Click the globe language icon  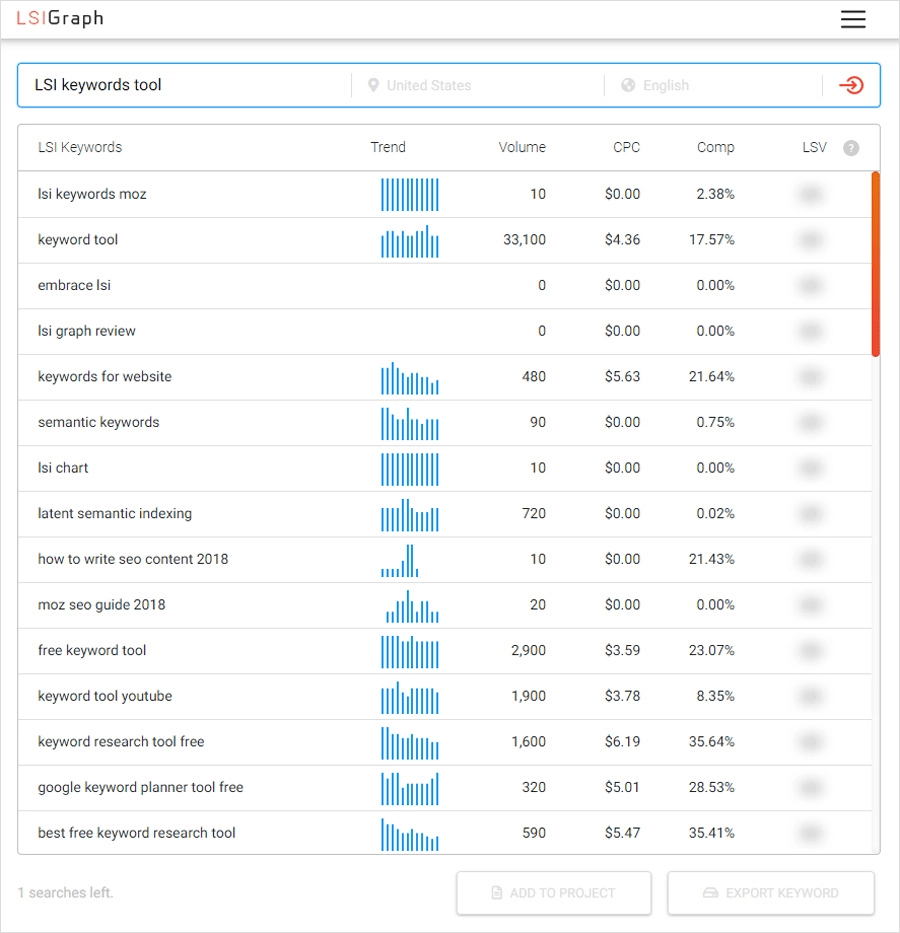628,86
